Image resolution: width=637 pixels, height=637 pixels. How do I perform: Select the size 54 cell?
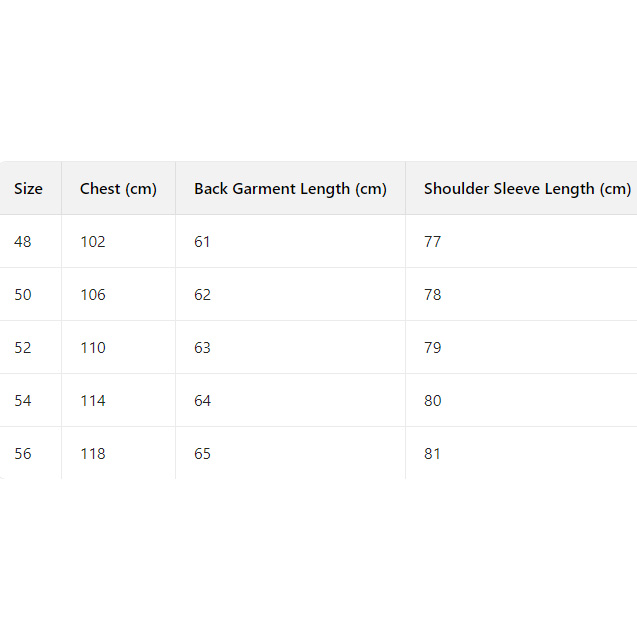pyautogui.click(x=23, y=401)
